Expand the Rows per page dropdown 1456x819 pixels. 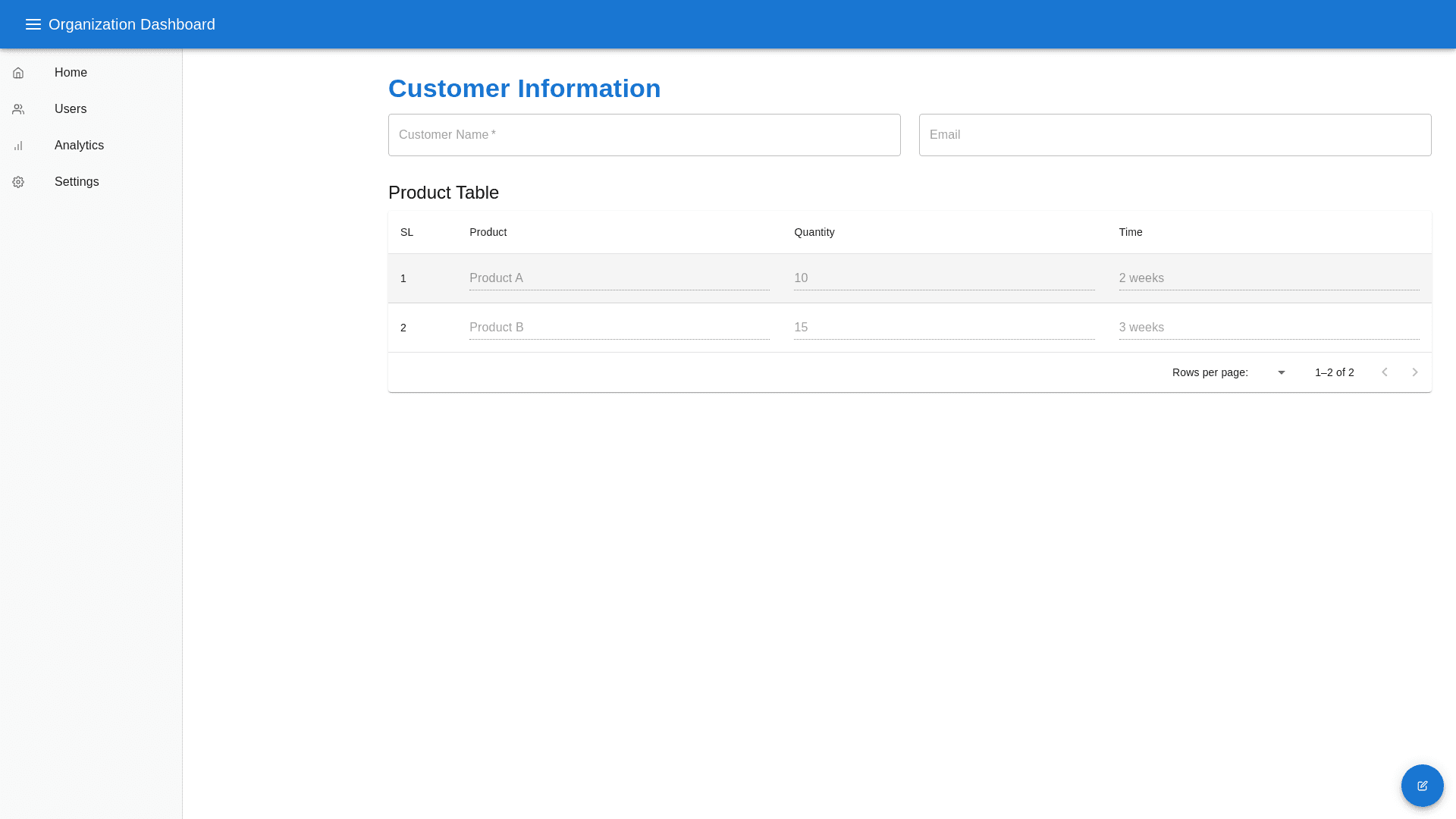click(1280, 372)
